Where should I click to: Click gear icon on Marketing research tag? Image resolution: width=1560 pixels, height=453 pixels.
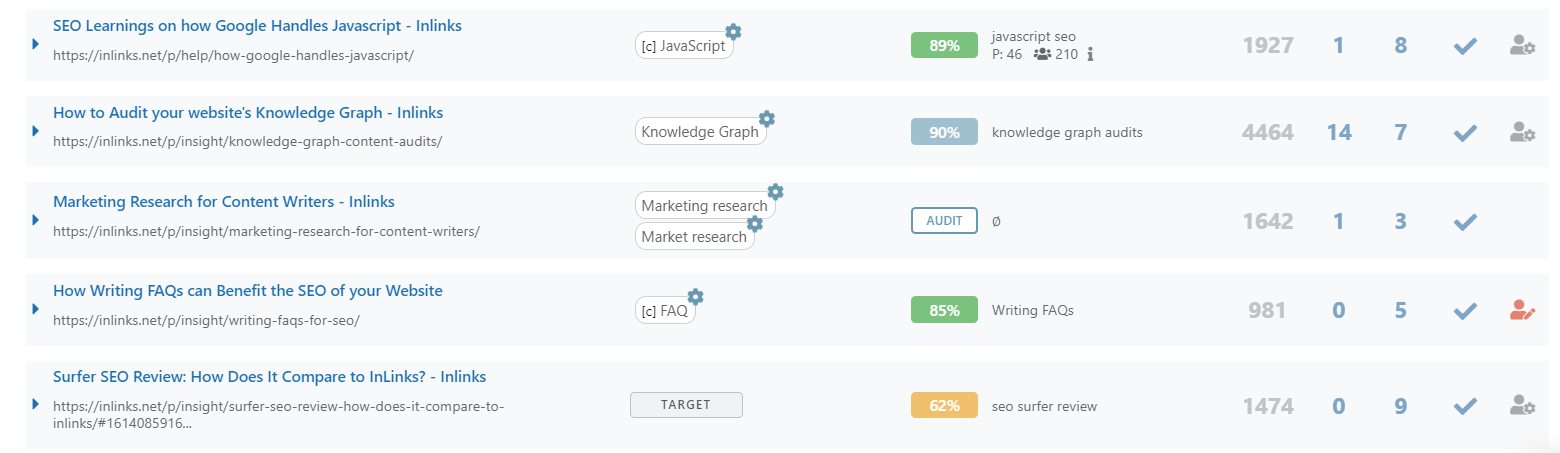(x=775, y=191)
